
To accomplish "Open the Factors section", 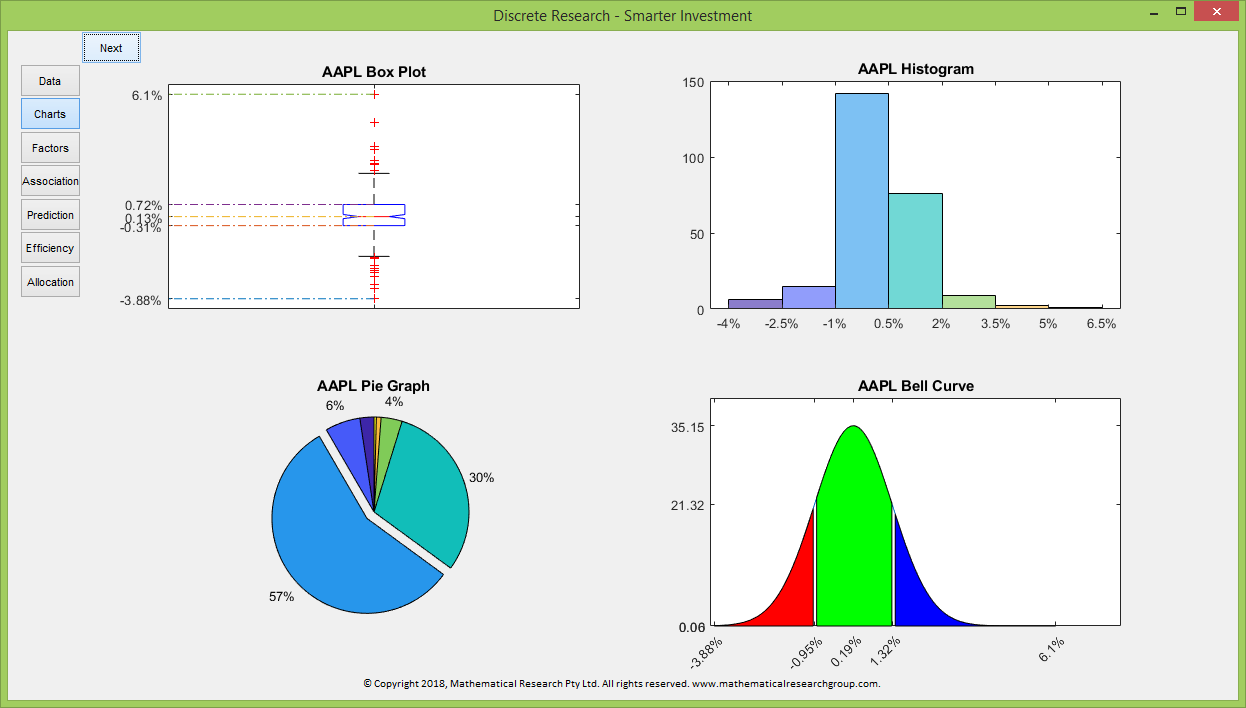I will coord(50,148).
